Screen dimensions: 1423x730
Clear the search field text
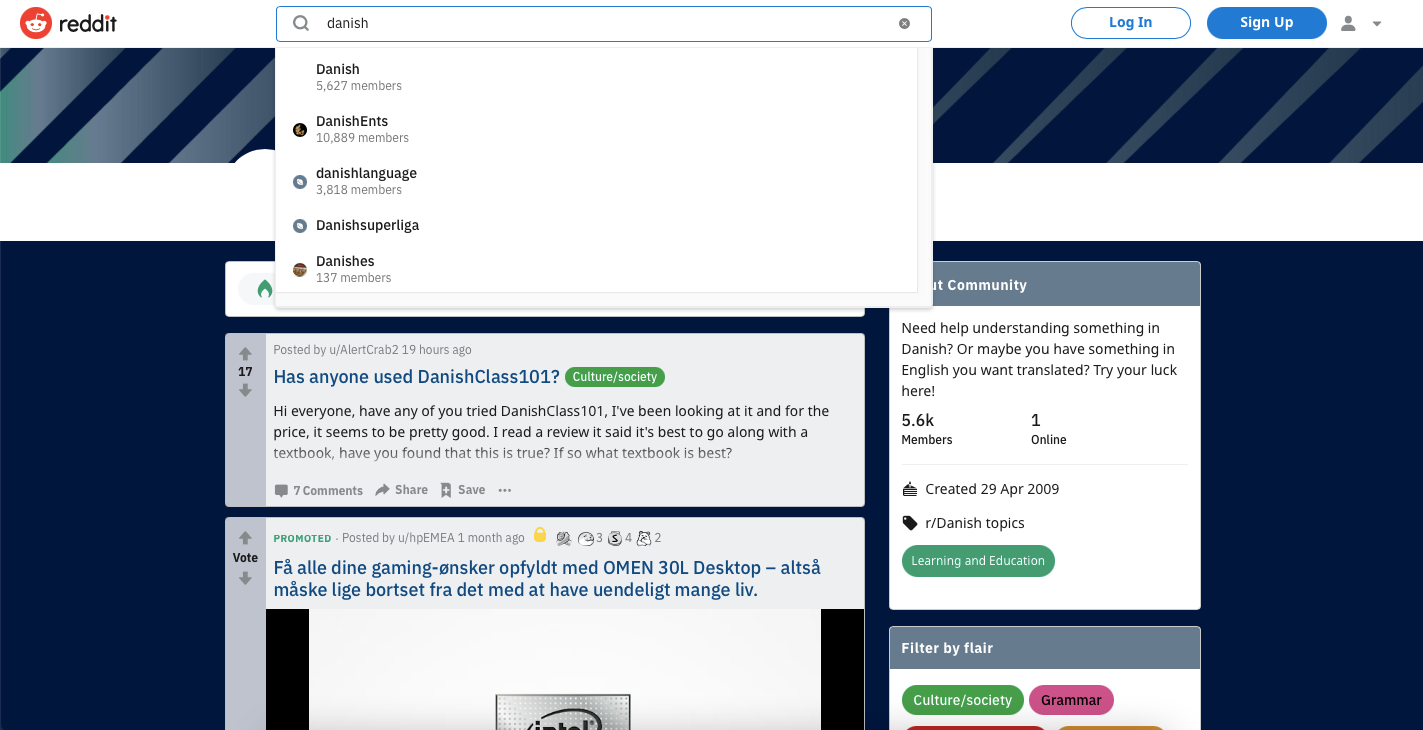click(x=904, y=23)
